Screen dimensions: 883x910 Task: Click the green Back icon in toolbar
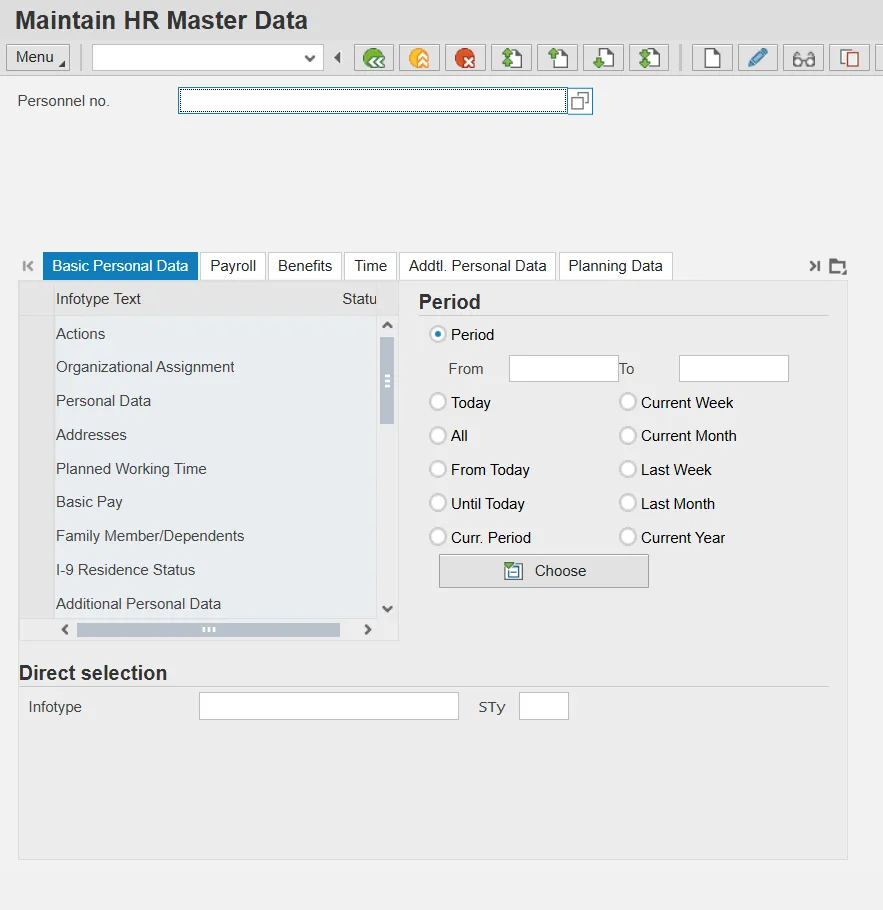coord(374,58)
